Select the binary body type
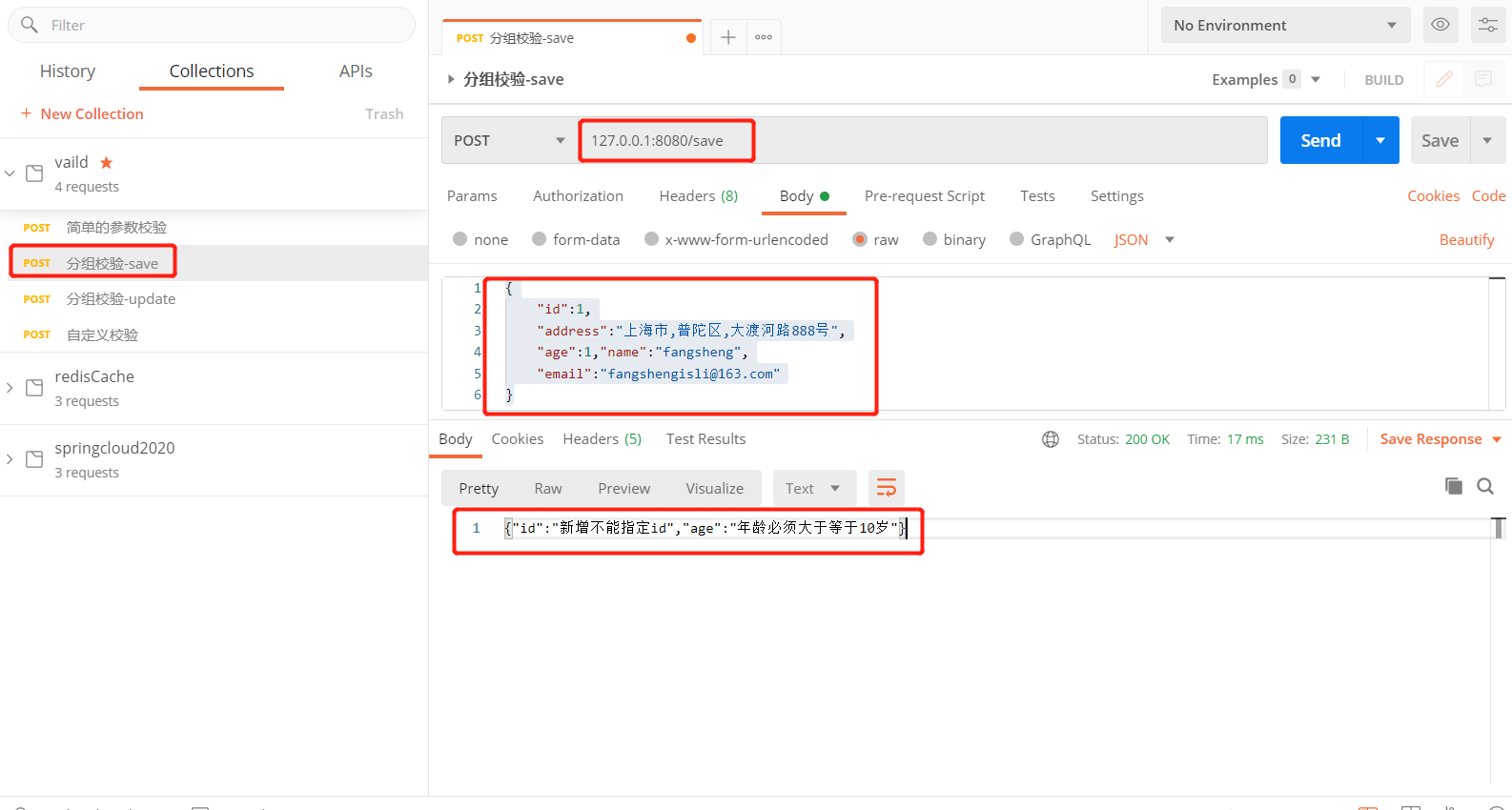 point(930,239)
